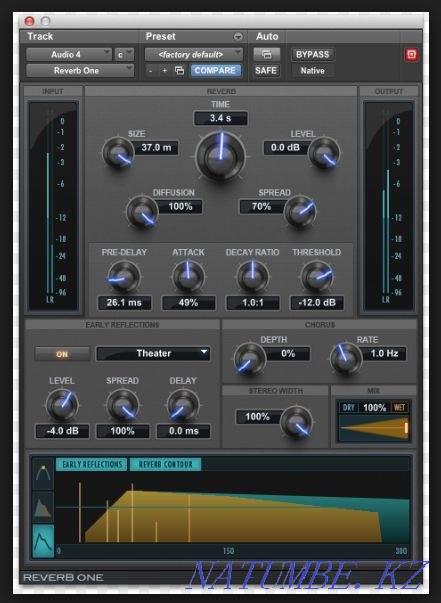Click the early reflections LEVEL knob
441x603 pixels.
(62, 405)
